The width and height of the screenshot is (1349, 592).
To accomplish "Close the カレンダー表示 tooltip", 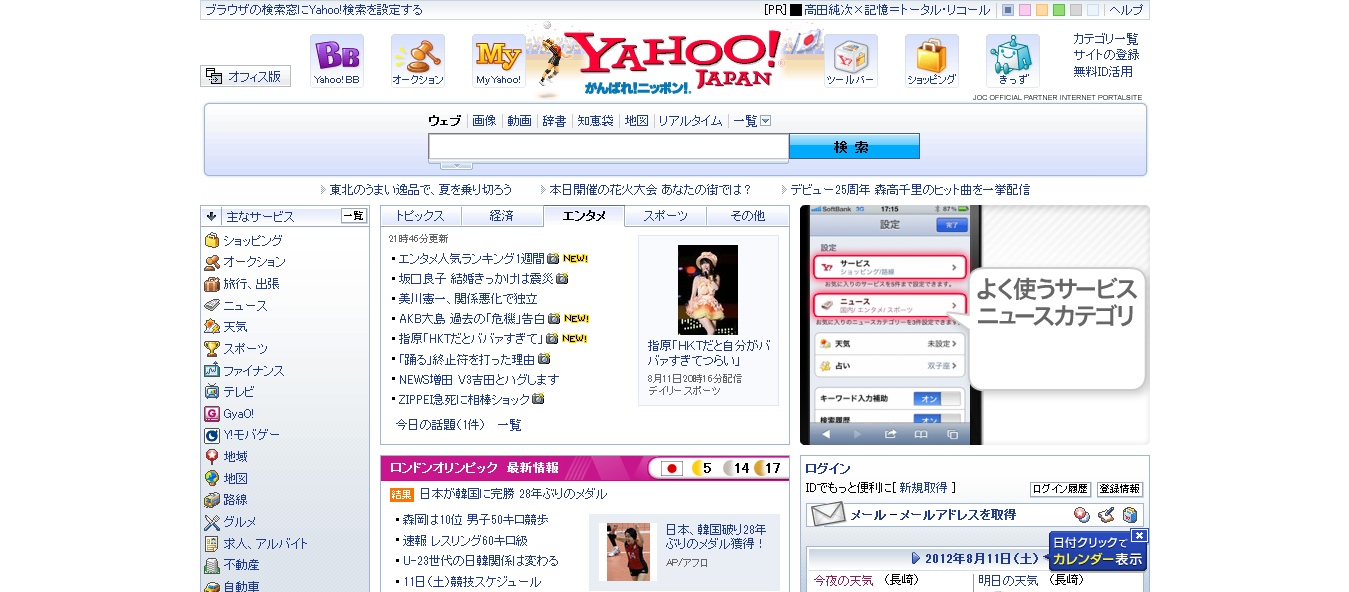I will click(x=1140, y=536).
